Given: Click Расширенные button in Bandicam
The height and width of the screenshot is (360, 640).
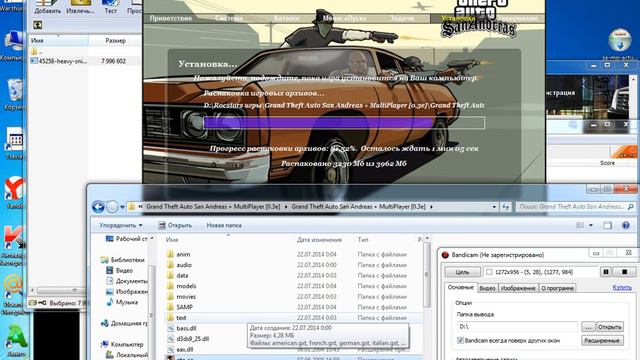Looking at the screenshot, I should point(602,340).
